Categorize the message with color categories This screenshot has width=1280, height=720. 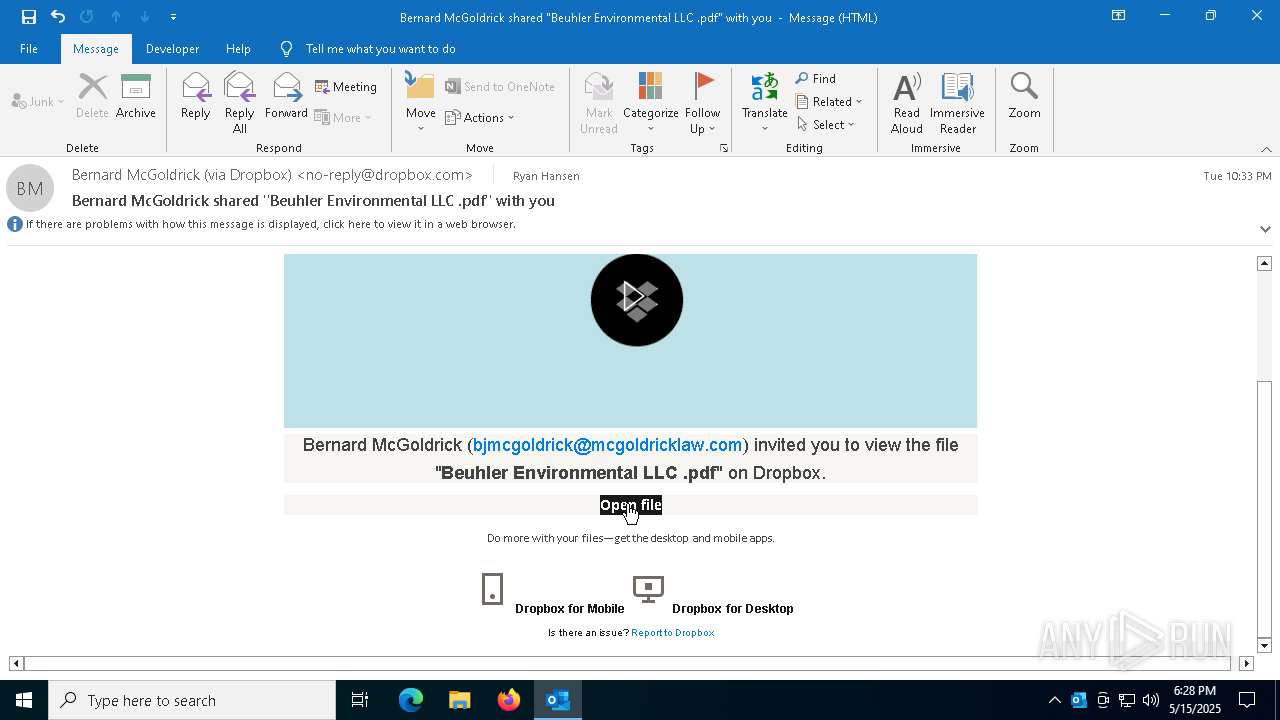651,103
